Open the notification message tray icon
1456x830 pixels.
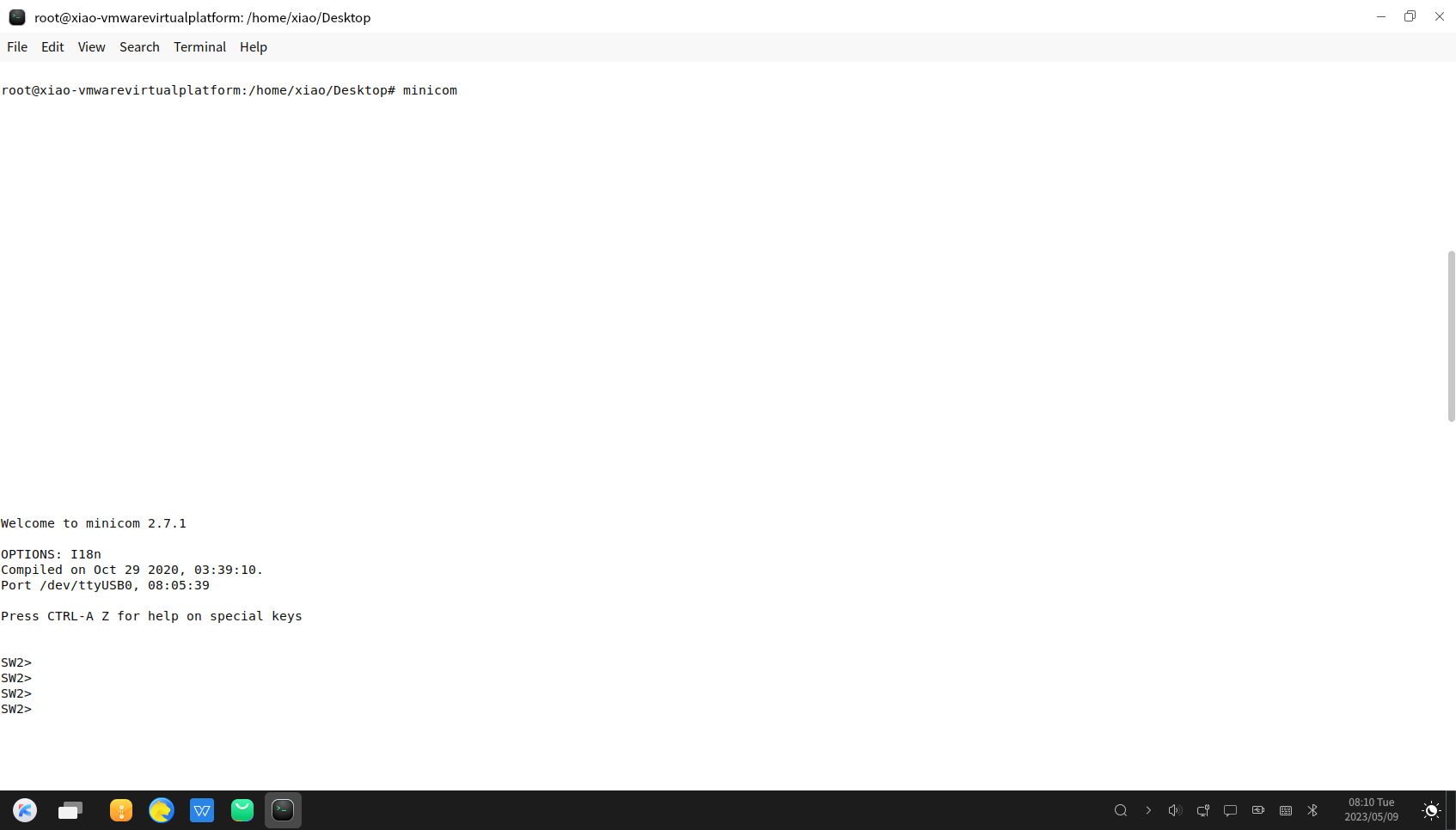(x=1231, y=810)
